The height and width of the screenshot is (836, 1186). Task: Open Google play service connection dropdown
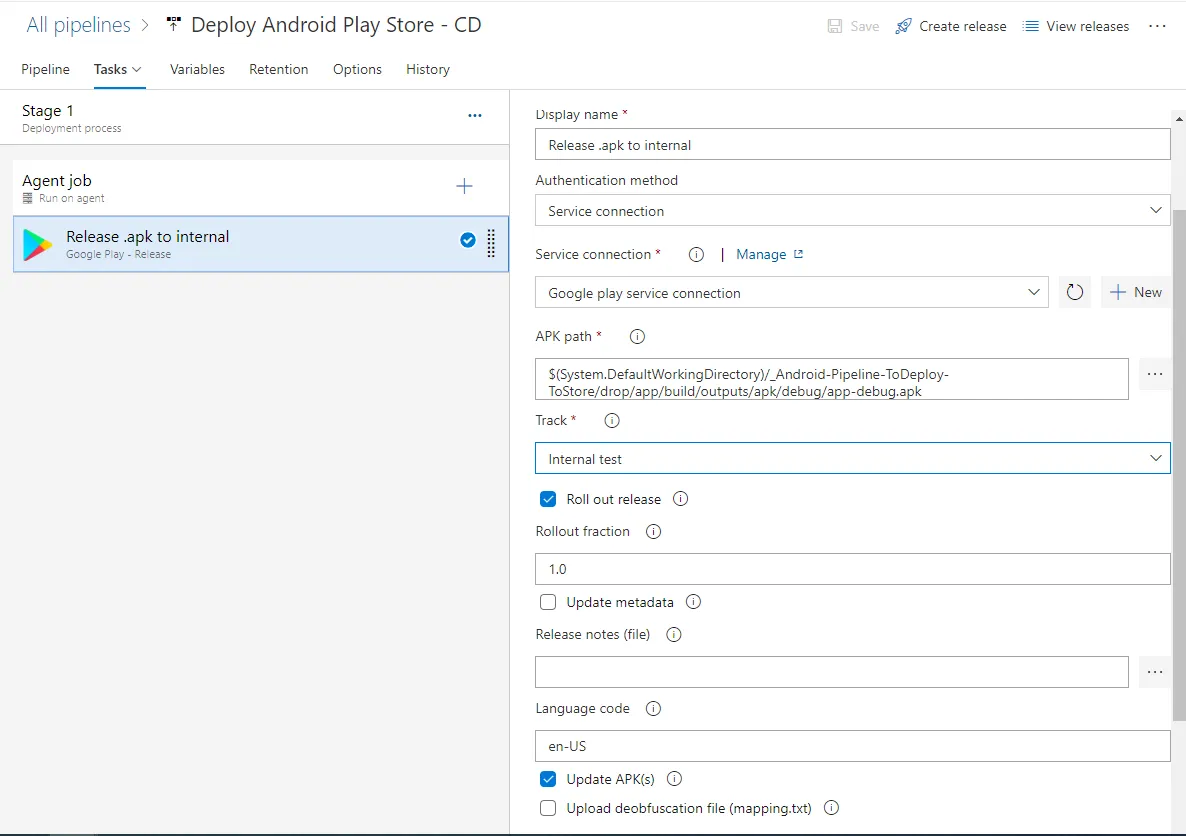[791, 293]
